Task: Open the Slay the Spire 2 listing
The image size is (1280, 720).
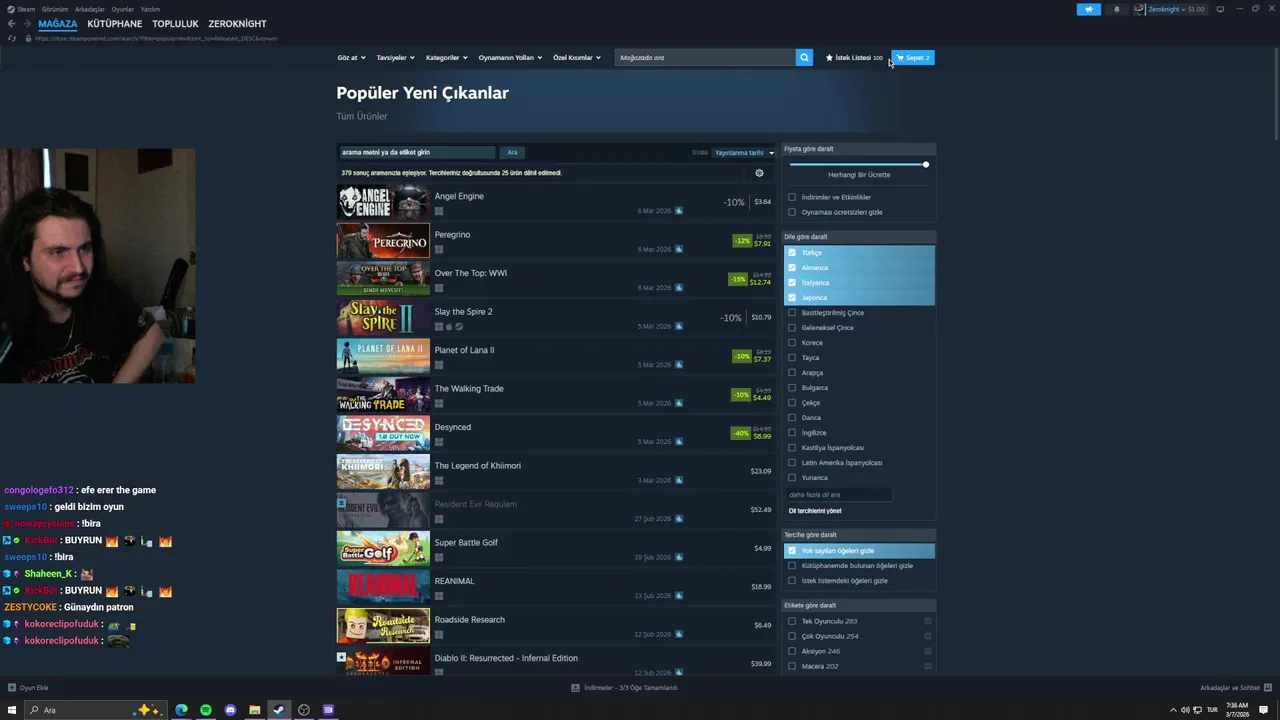Action: pyautogui.click(x=556, y=318)
